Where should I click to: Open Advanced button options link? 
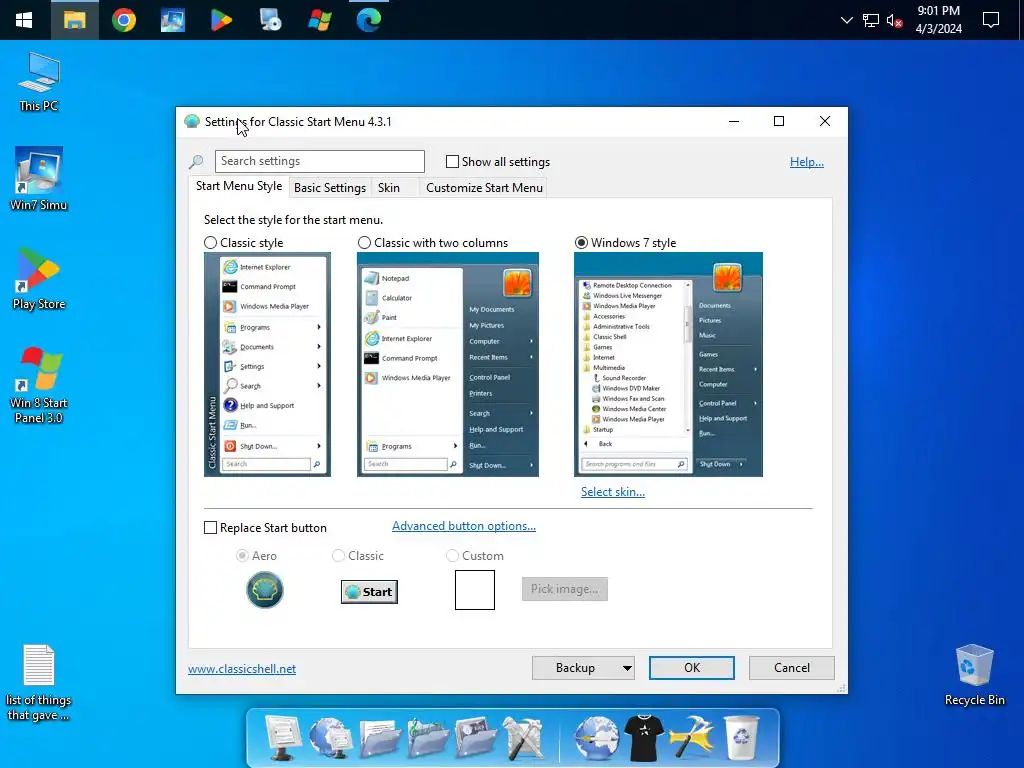[x=464, y=526]
